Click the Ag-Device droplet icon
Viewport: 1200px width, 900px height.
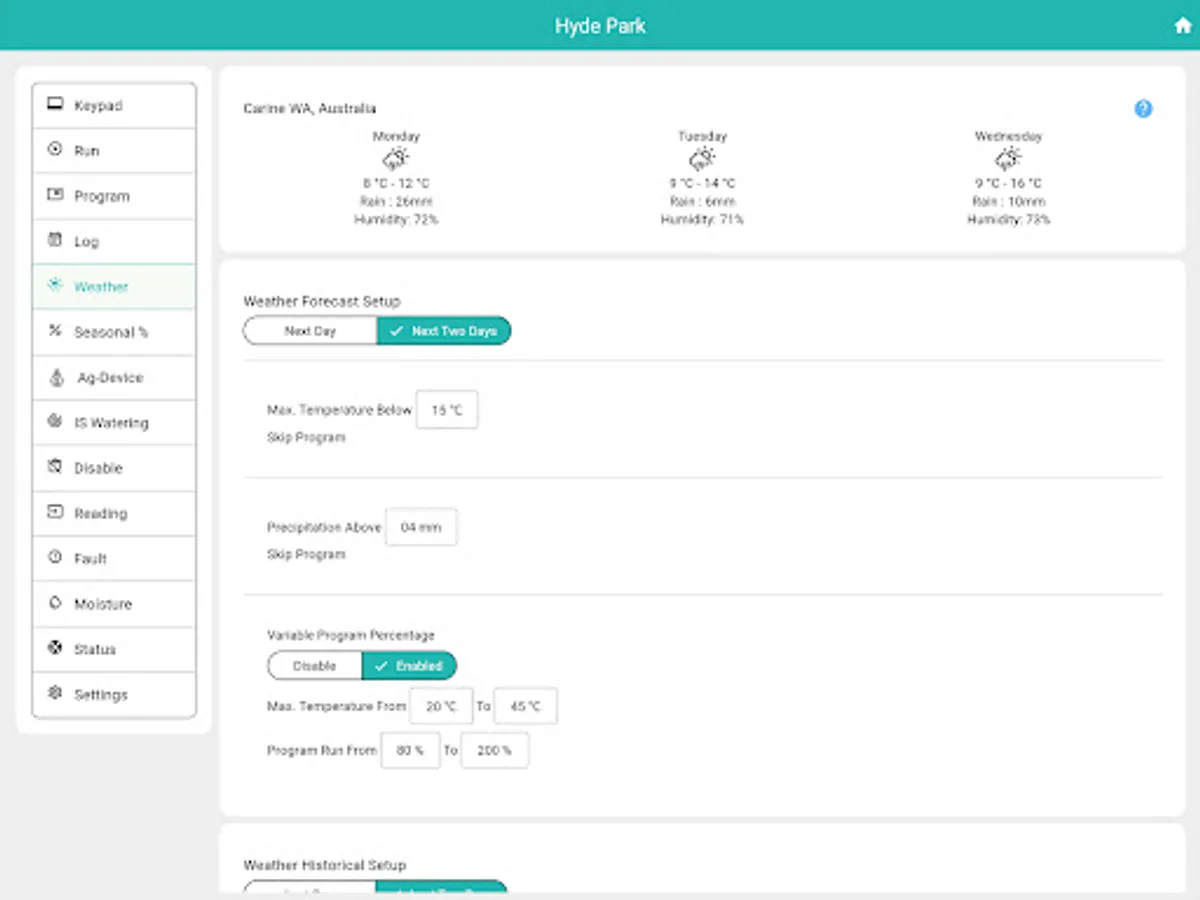pos(54,377)
